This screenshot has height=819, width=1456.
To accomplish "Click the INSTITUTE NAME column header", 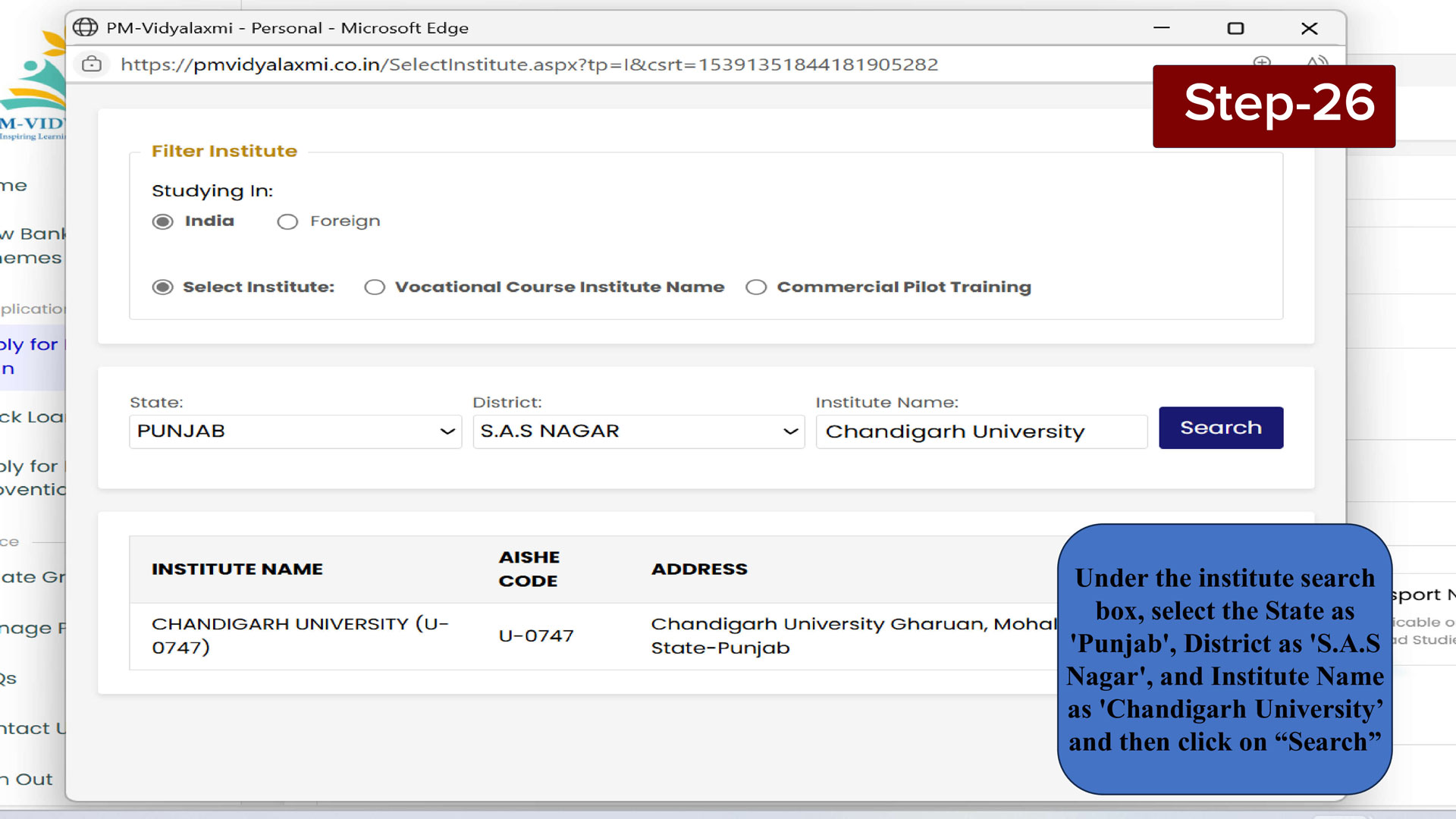I will [x=237, y=569].
